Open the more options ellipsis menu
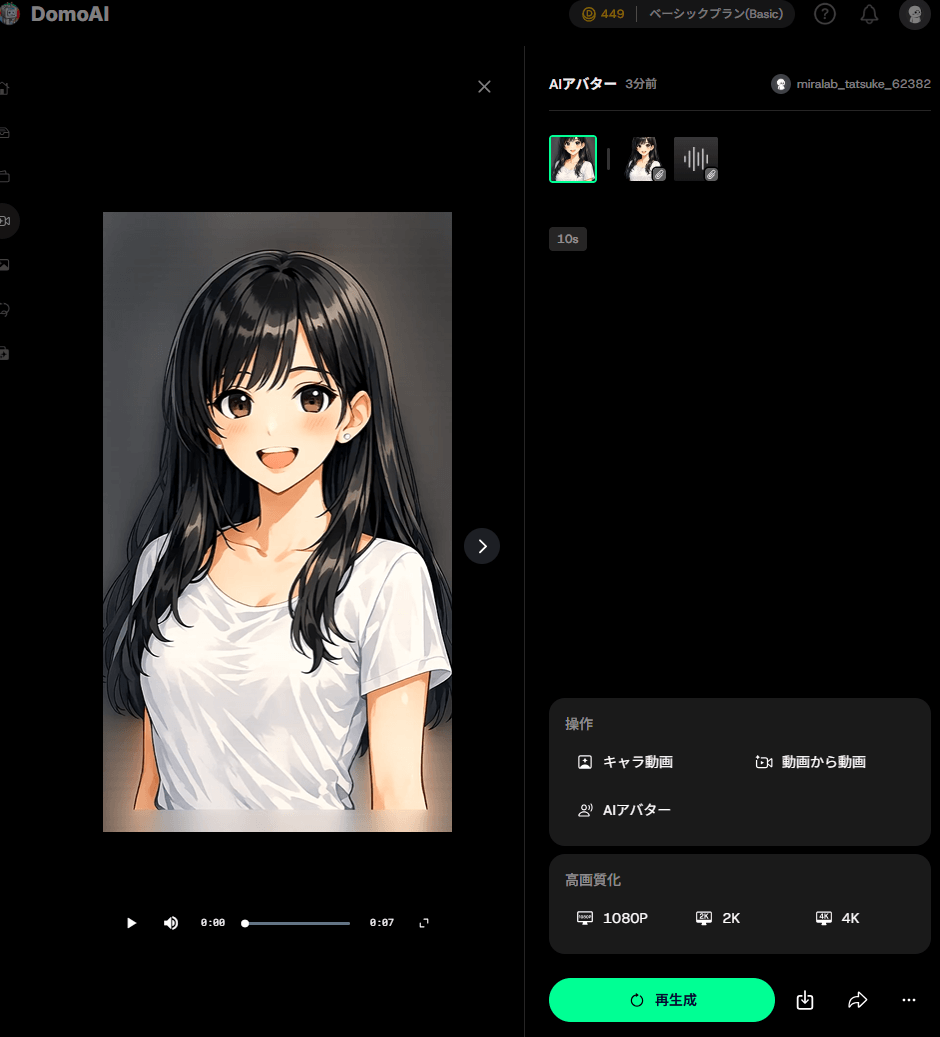Viewport: 940px width, 1037px height. (908, 1000)
